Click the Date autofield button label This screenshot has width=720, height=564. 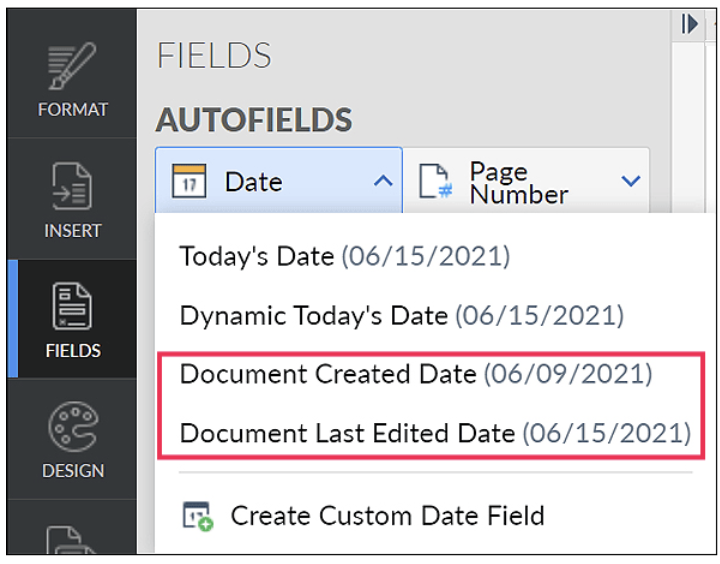pyautogui.click(x=253, y=182)
